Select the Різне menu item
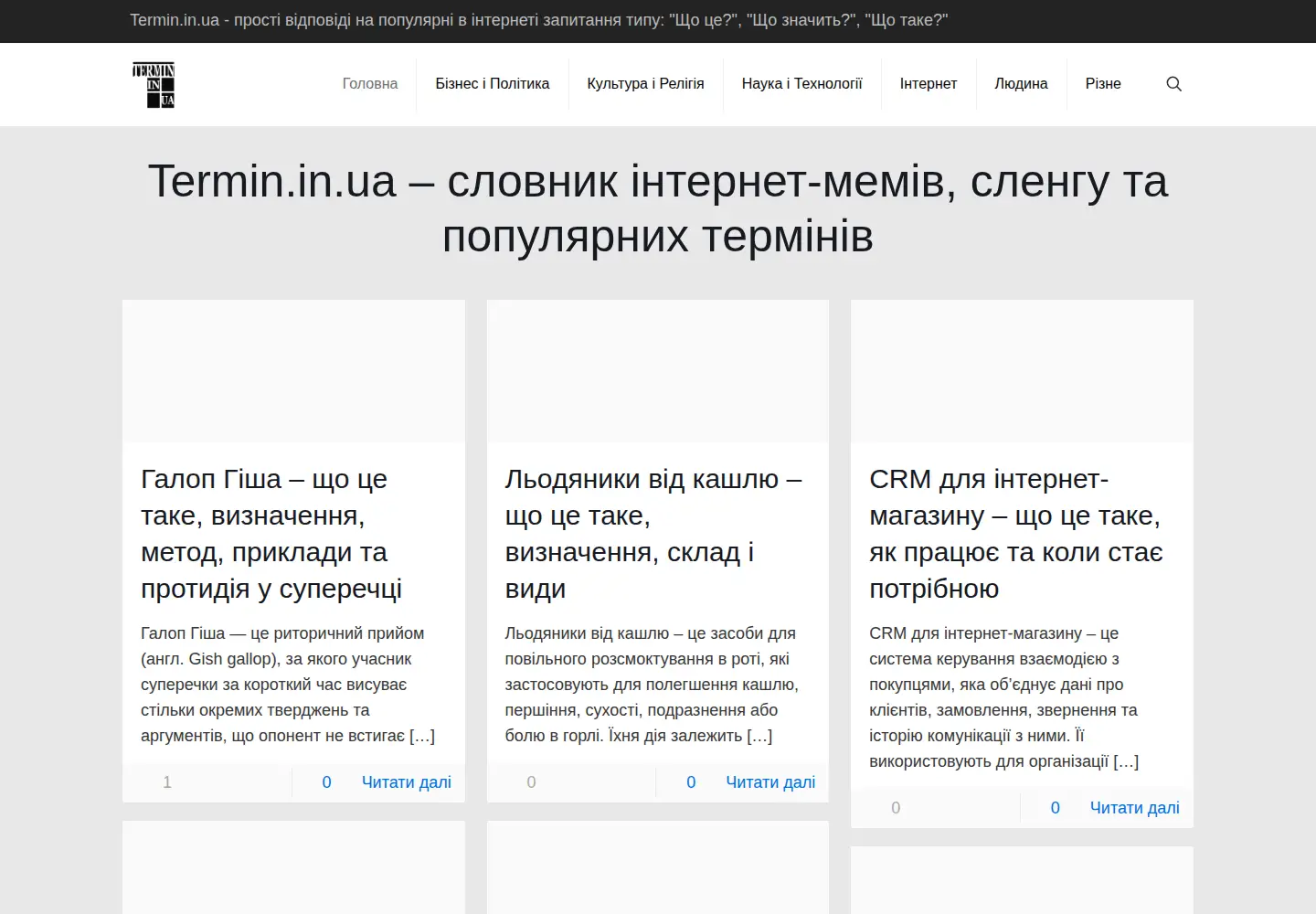This screenshot has width=1316, height=914. 1103,84
